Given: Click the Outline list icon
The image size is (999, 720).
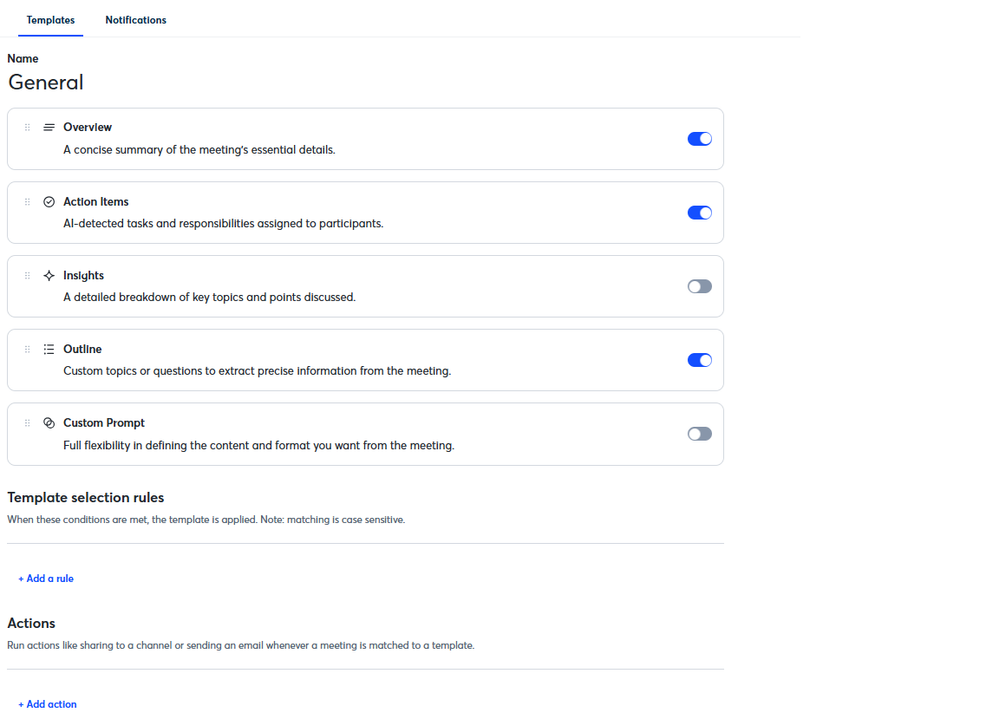Looking at the screenshot, I should [49, 350].
